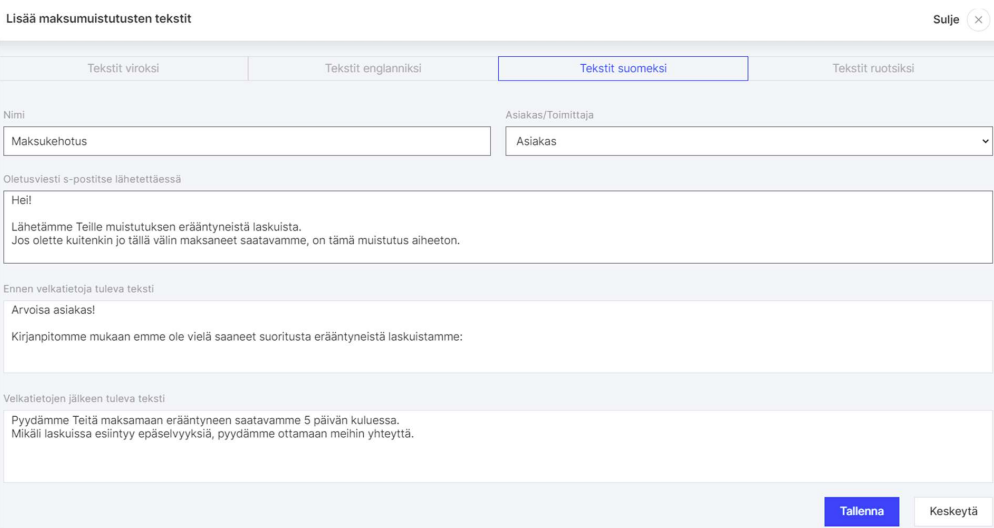The width and height of the screenshot is (994, 528).
Task: Click the Velkatietojen jälkeen tuleva teksti textarea
Action: pos(497,445)
